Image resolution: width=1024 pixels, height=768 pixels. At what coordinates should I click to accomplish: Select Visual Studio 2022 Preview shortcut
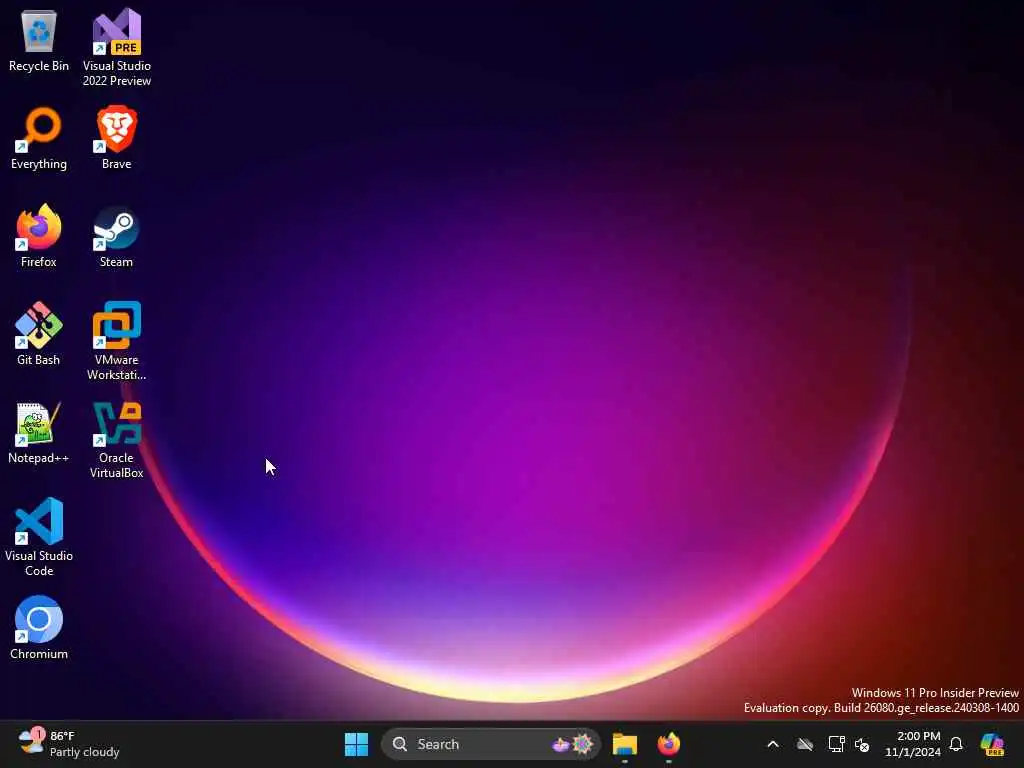tap(117, 47)
